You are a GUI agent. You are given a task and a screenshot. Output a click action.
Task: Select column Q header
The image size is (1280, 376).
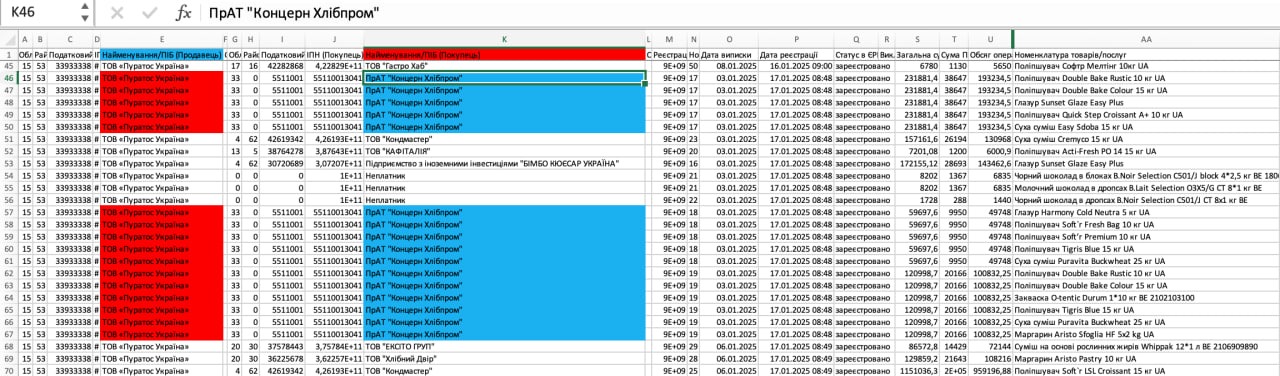coord(857,39)
